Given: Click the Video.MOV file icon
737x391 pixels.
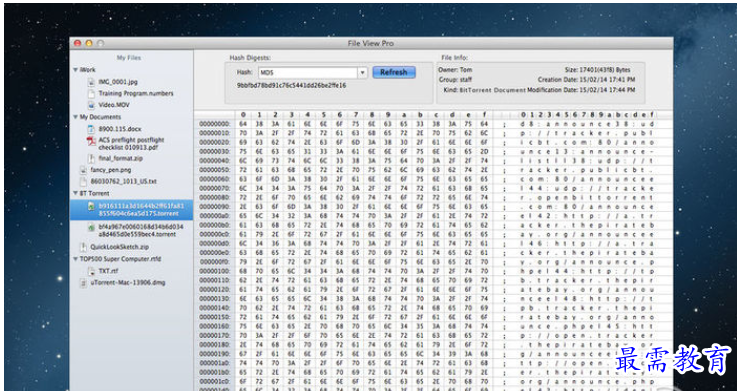Looking at the screenshot, I should (91, 105).
